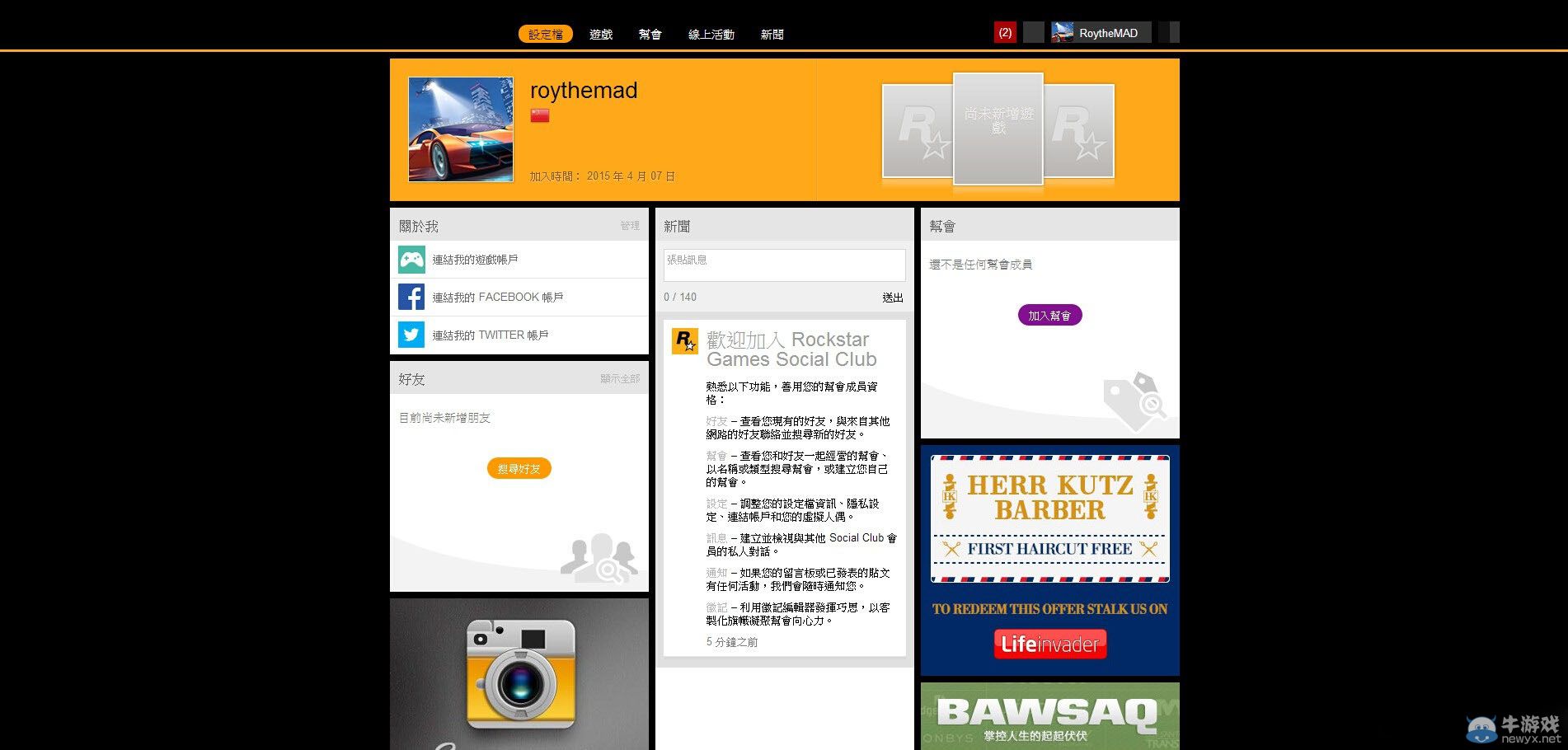Open the 幫會 crews menu item
Screen dimensions: 1568x750
(x=650, y=34)
